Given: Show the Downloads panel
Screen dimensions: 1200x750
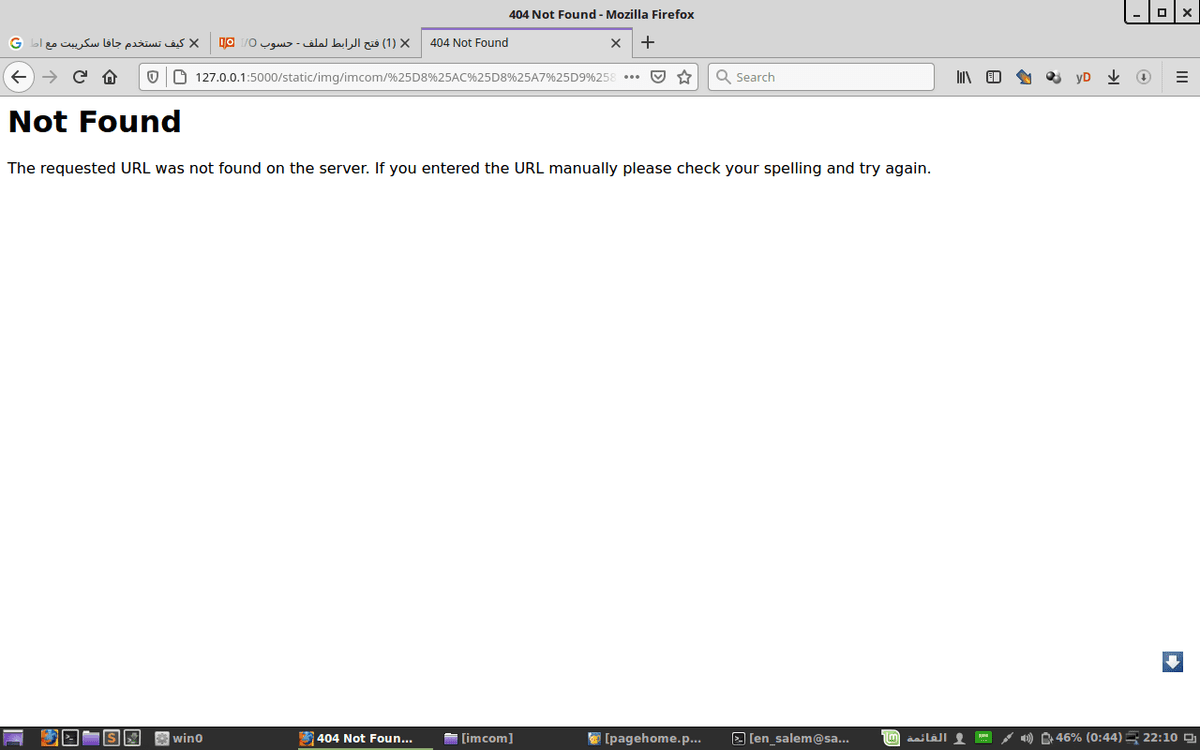Looking at the screenshot, I should pos(1113,77).
